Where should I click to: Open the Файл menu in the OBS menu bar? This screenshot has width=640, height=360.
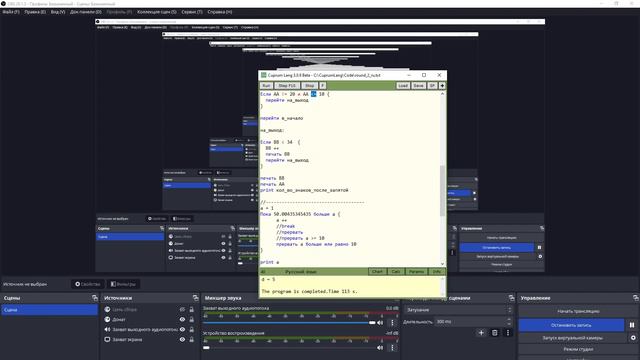(x=11, y=12)
